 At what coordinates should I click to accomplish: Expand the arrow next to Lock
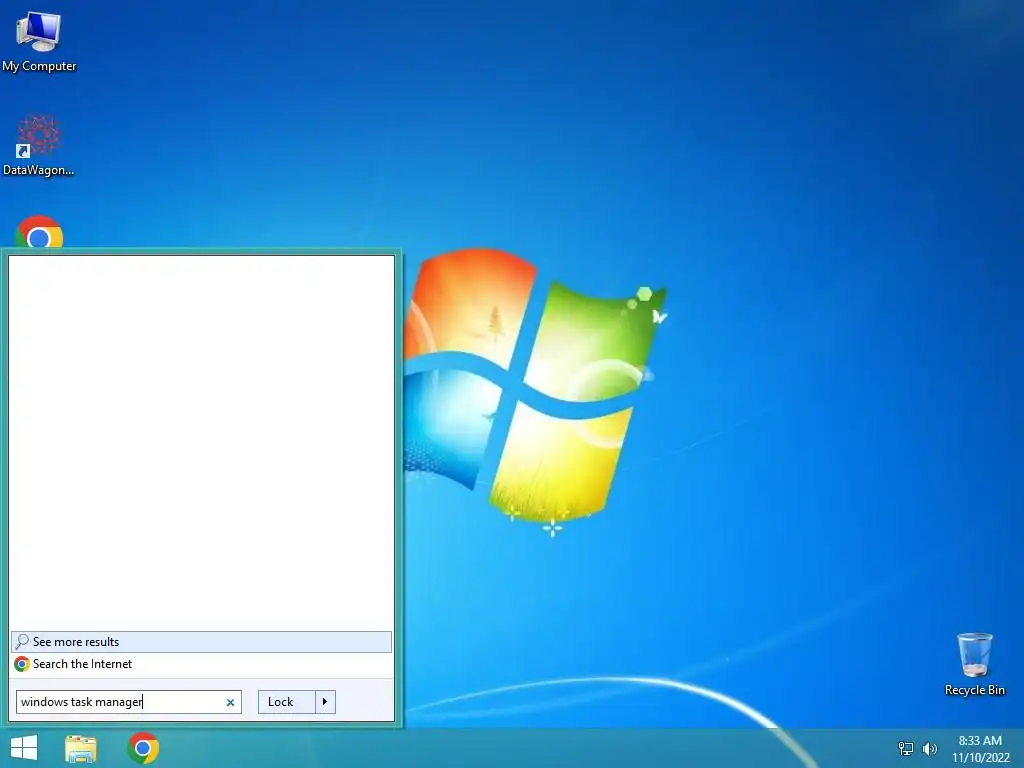pos(325,702)
